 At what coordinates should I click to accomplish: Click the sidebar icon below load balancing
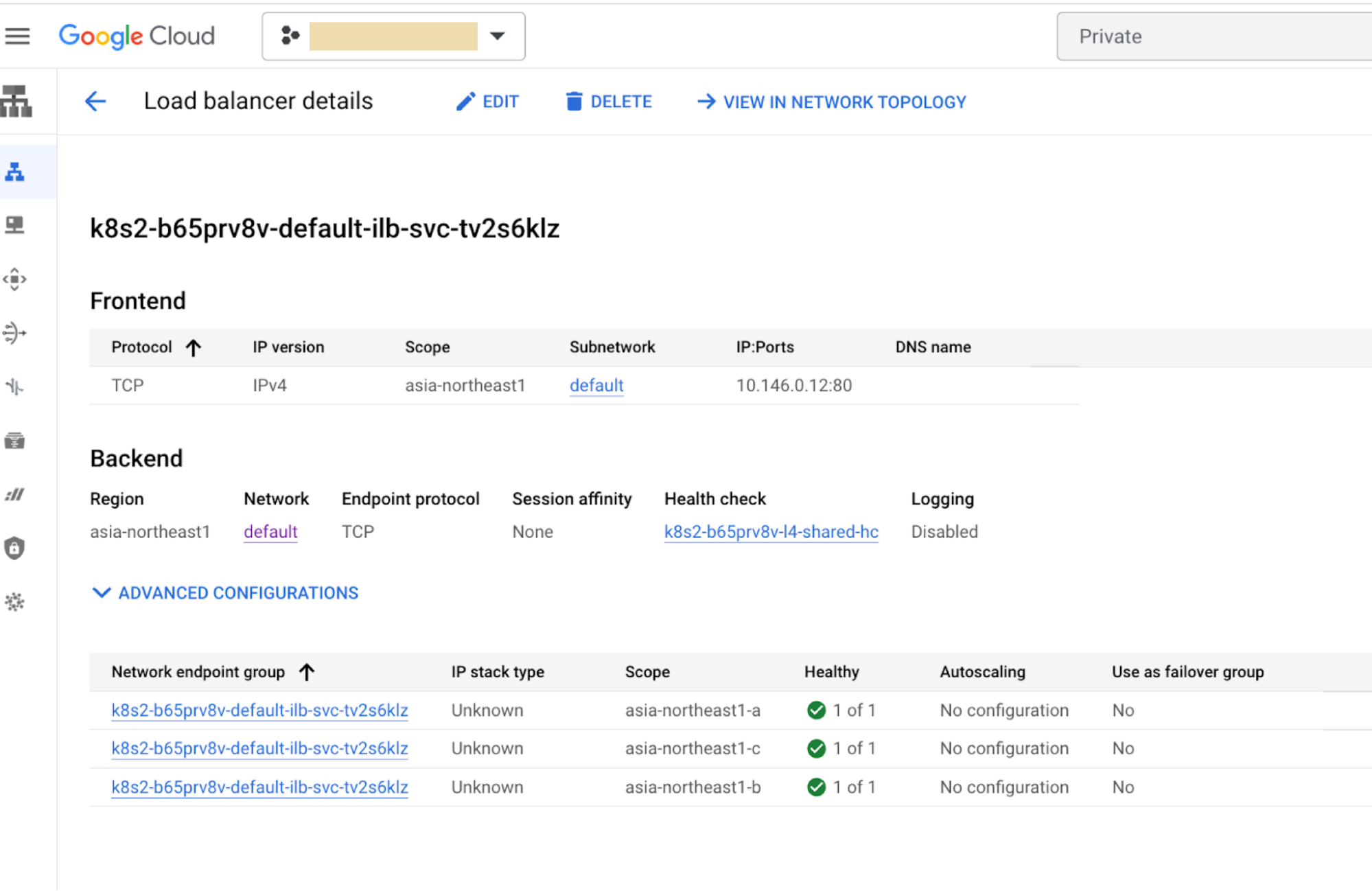click(15, 225)
